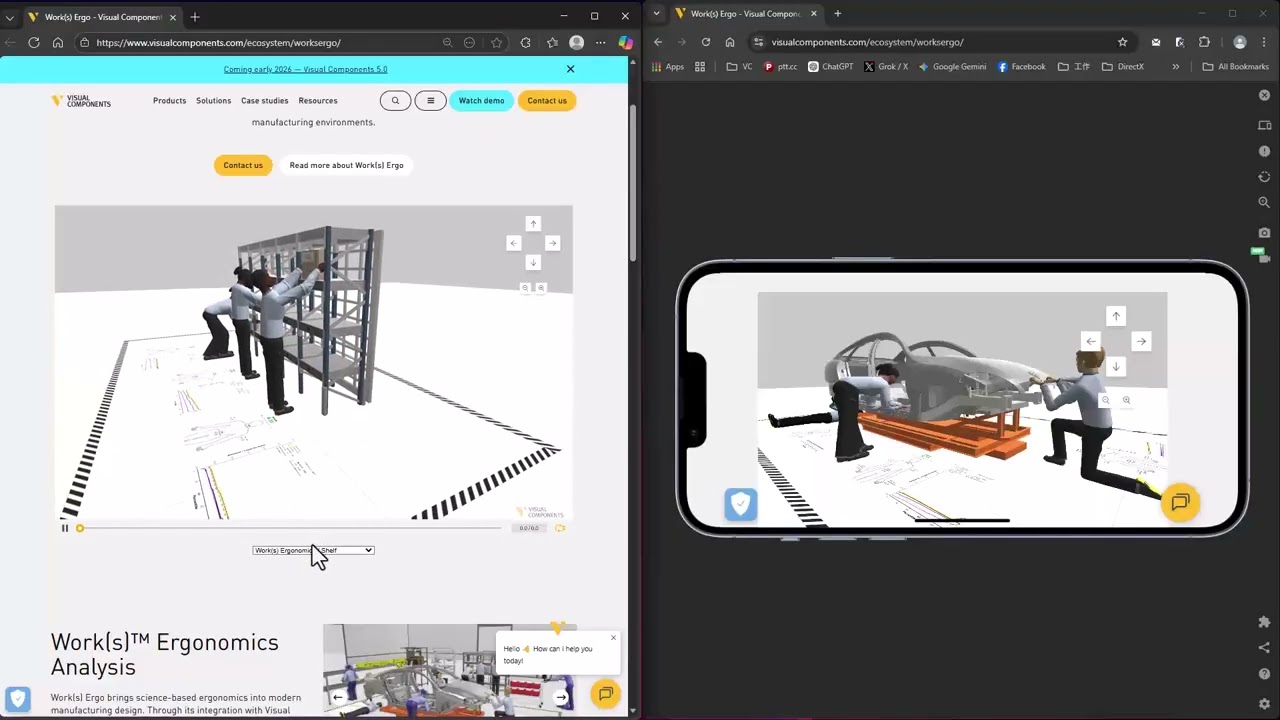Pause the 3D simulation playback
Viewport: 1280px width, 720px height.
65,528
